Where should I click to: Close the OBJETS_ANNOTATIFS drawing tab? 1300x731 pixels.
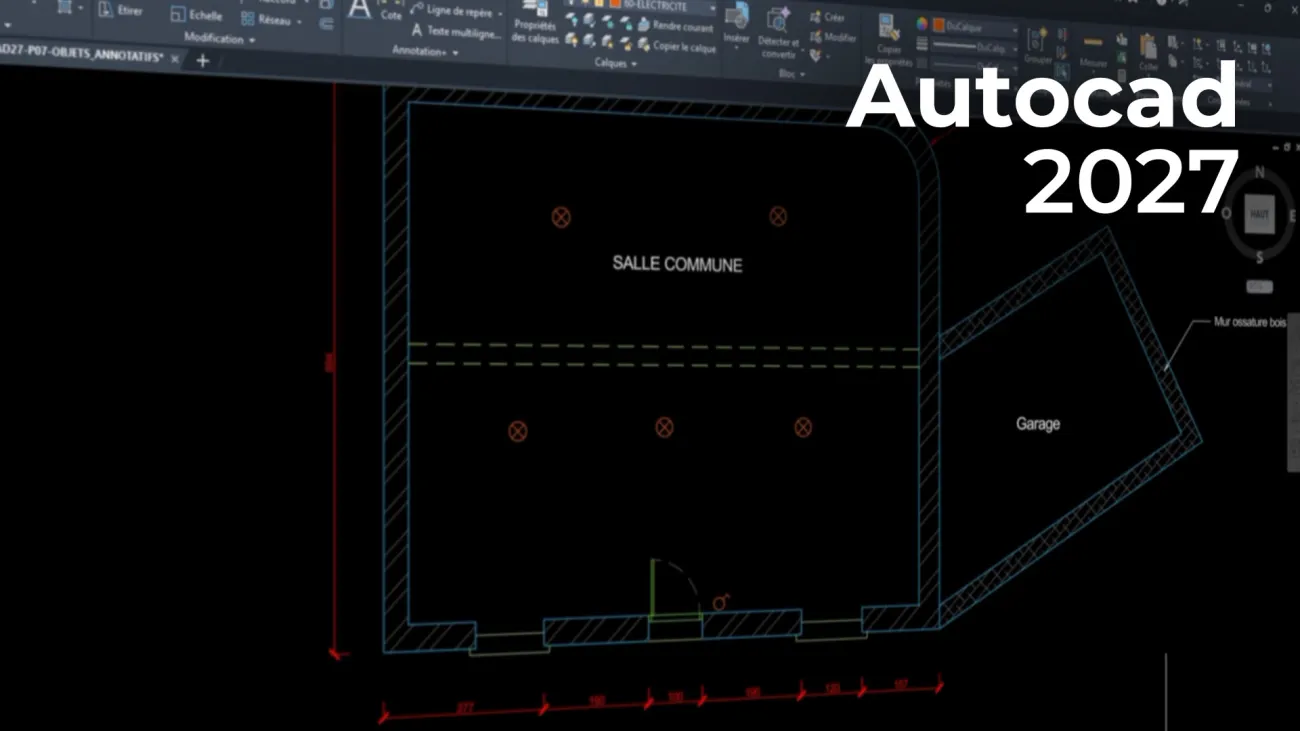(176, 59)
